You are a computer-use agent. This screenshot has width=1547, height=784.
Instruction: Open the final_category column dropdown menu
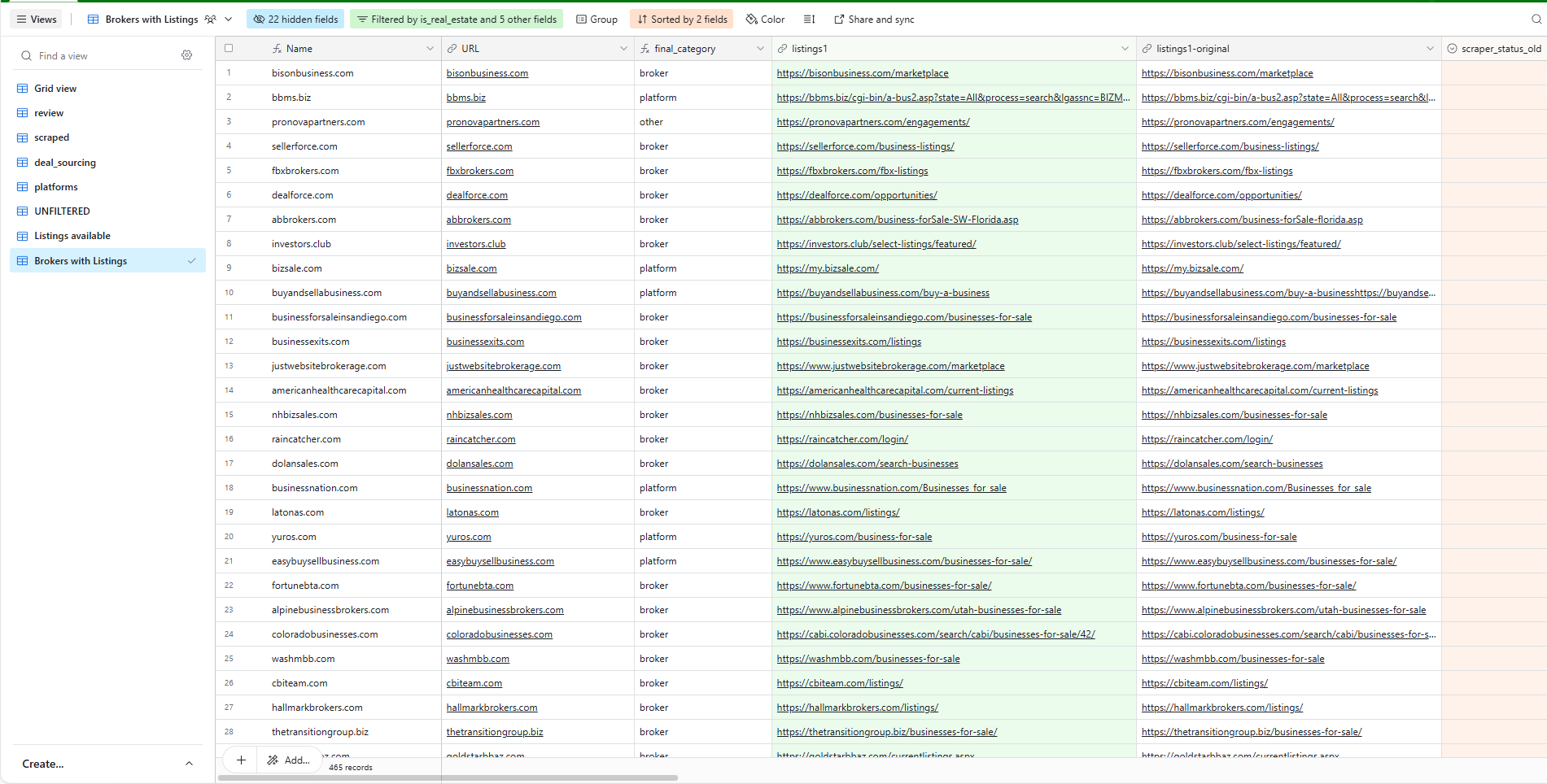coord(760,49)
